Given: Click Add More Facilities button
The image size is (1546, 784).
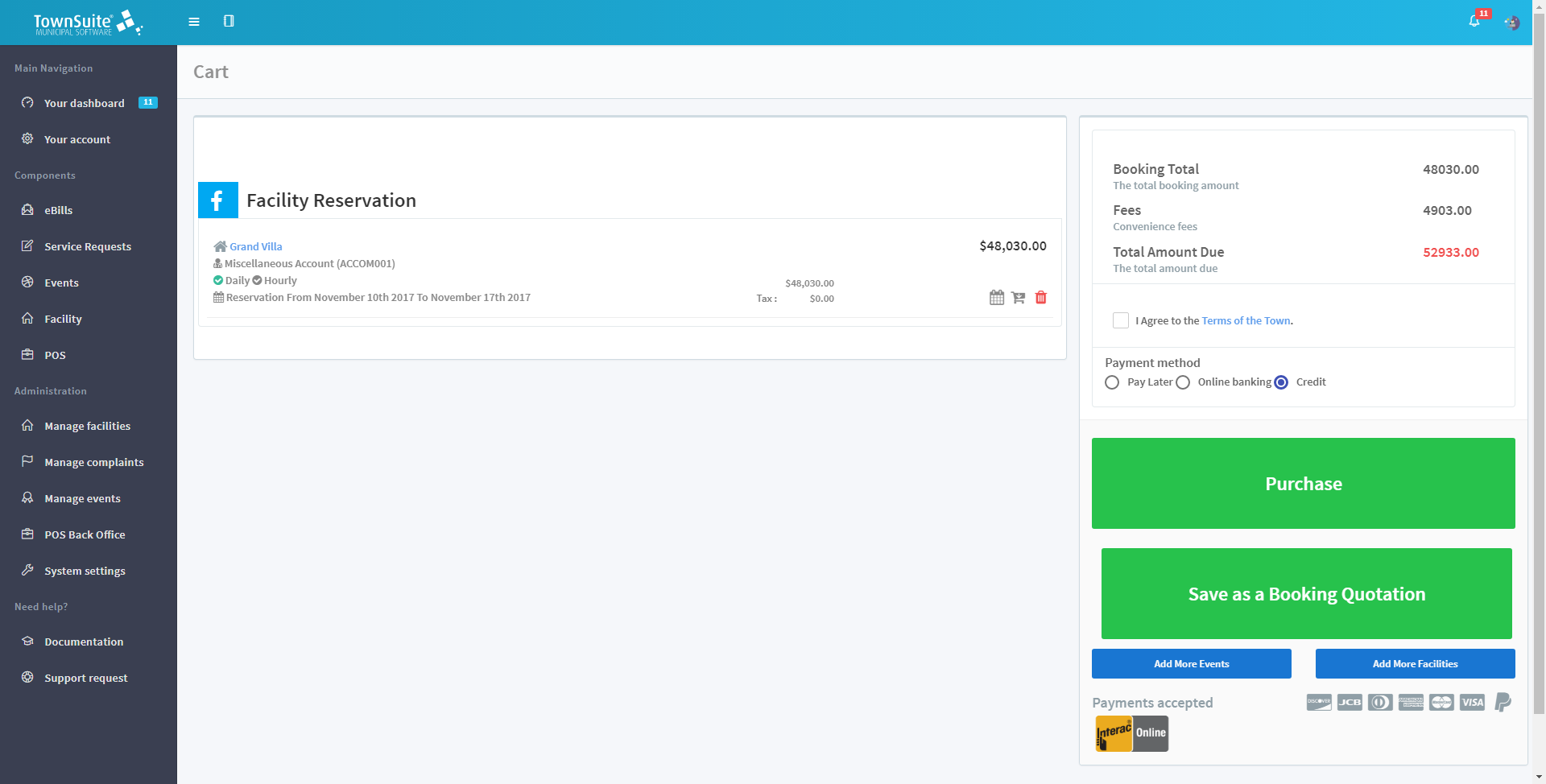Looking at the screenshot, I should click(x=1415, y=664).
